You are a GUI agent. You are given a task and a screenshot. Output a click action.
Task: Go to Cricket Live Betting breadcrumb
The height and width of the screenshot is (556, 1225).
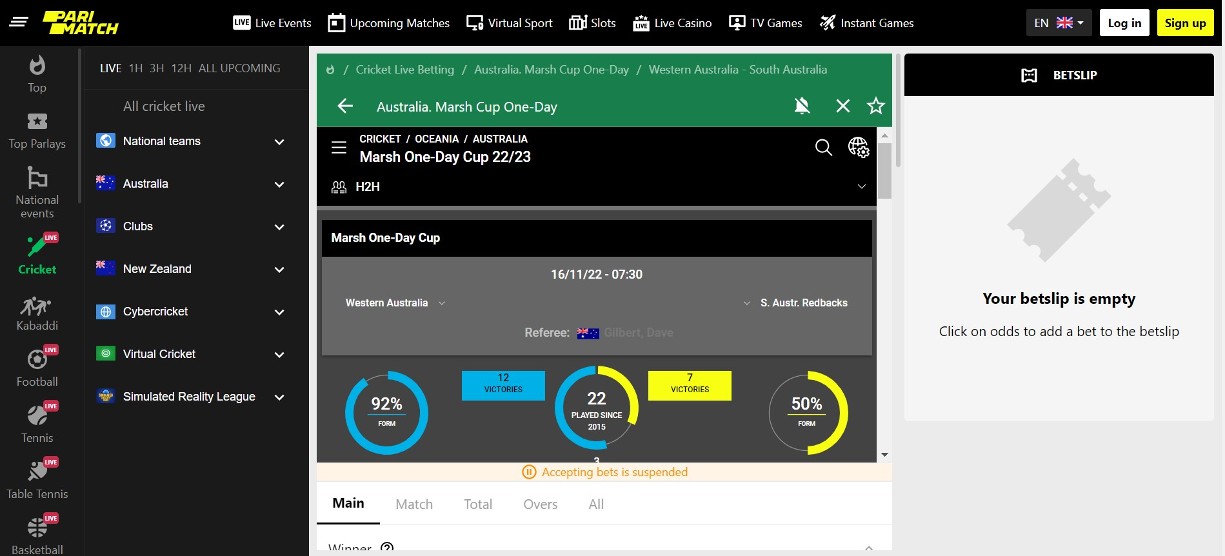[x=405, y=70]
